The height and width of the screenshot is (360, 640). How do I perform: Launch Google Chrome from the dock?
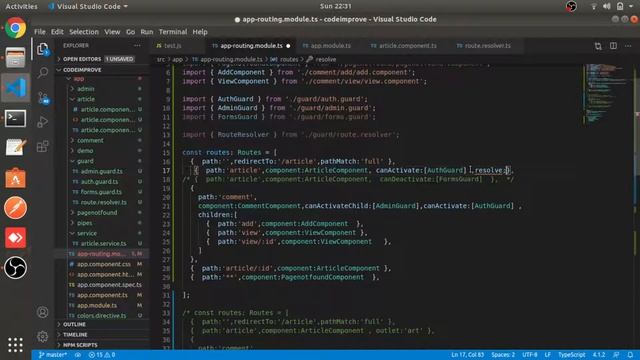tap(16, 28)
